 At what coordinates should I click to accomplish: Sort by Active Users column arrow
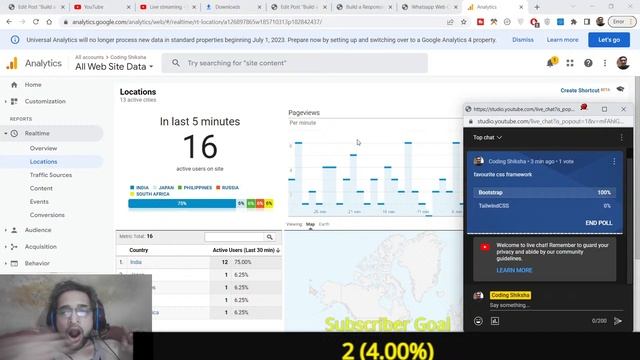[x=278, y=250]
